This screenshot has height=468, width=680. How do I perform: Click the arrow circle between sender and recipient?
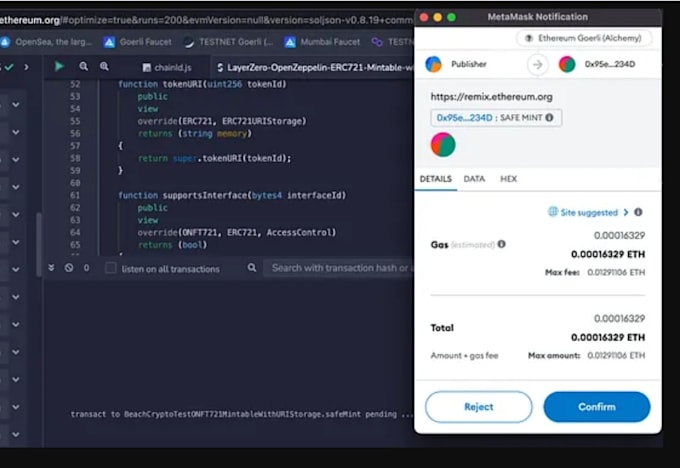pos(537,65)
